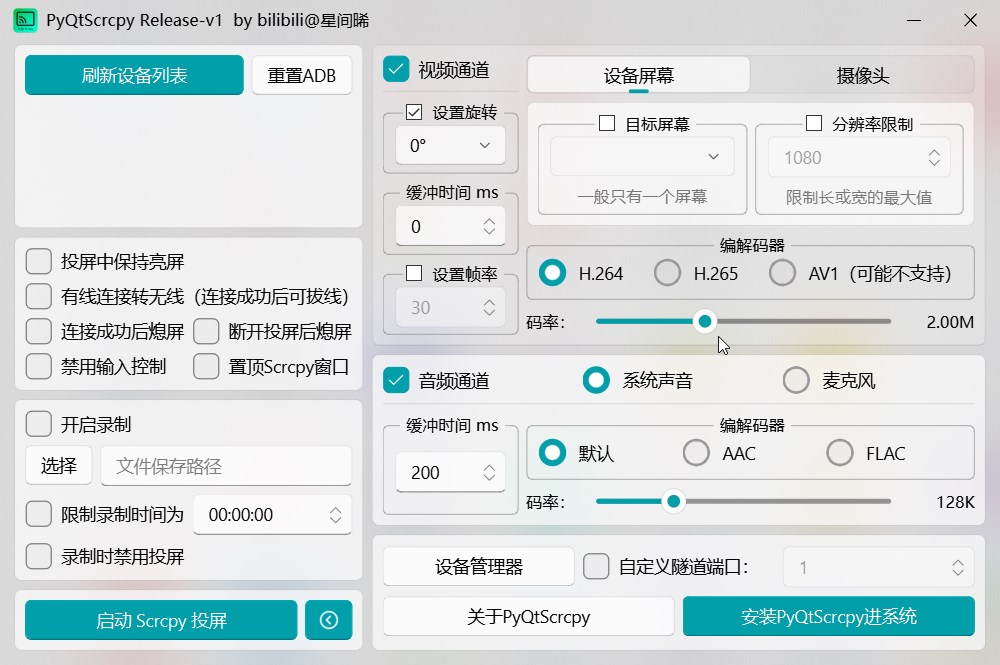Click the 文件保存路径 input field

(x=226, y=466)
